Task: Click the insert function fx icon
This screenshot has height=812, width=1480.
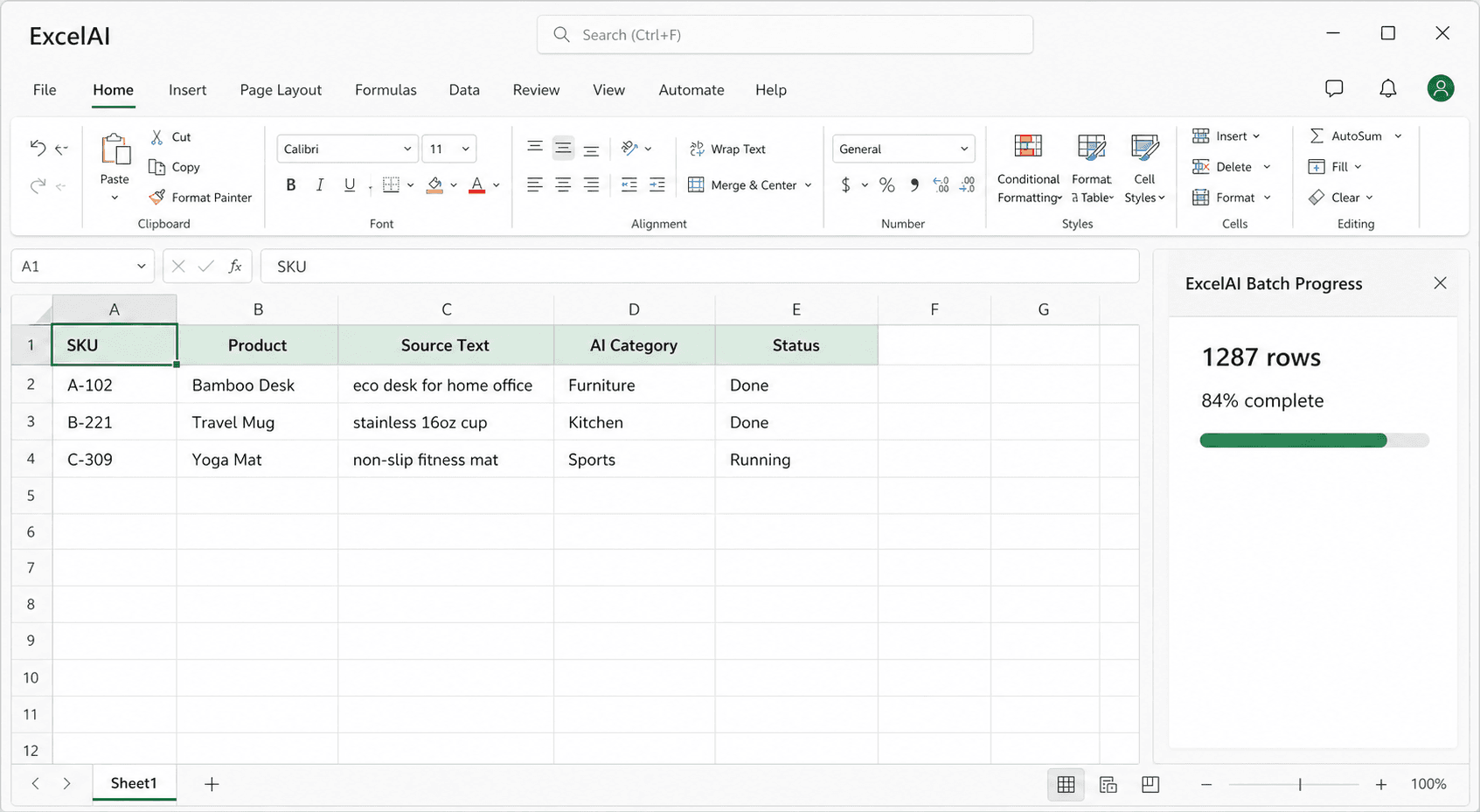Action: 234,267
